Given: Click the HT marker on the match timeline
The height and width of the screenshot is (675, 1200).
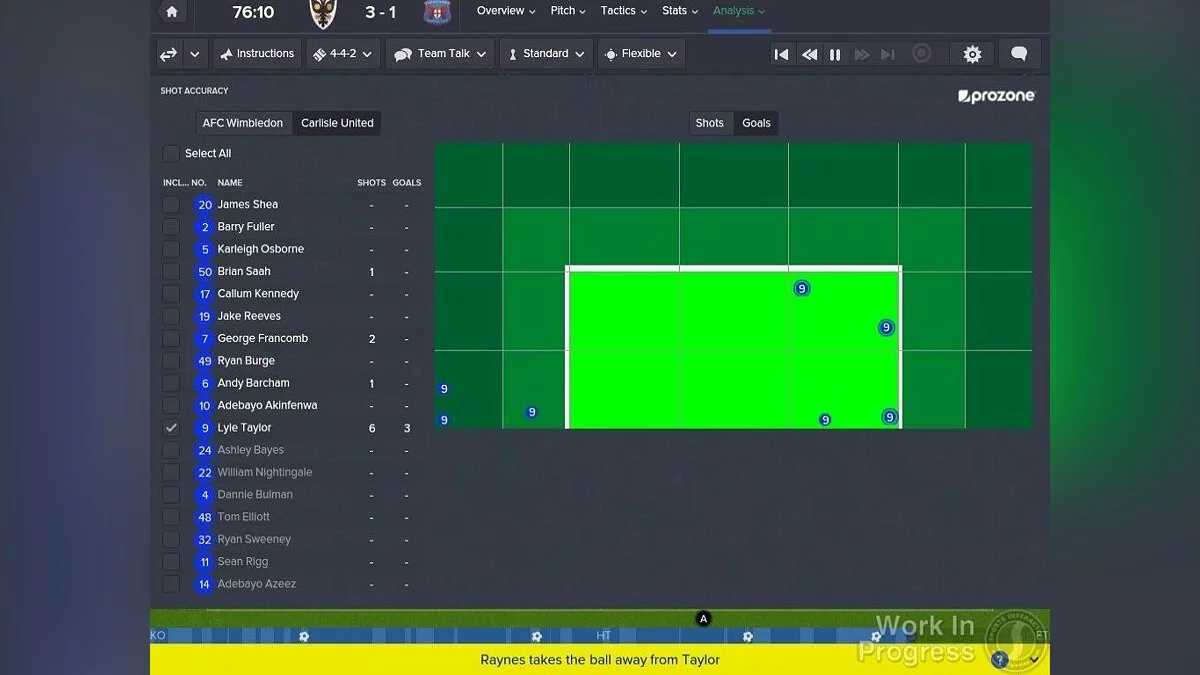Looking at the screenshot, I should coord(603,635).
